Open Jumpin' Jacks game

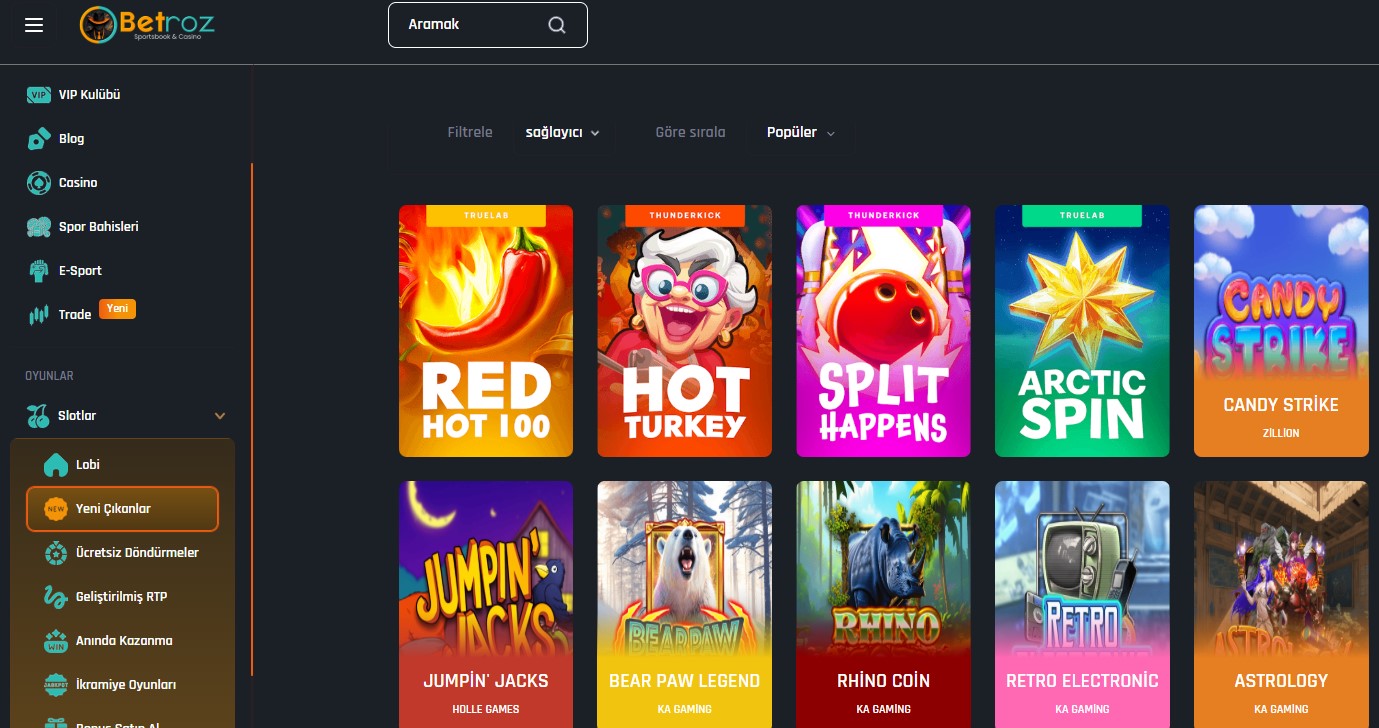[x=486, y=604]
